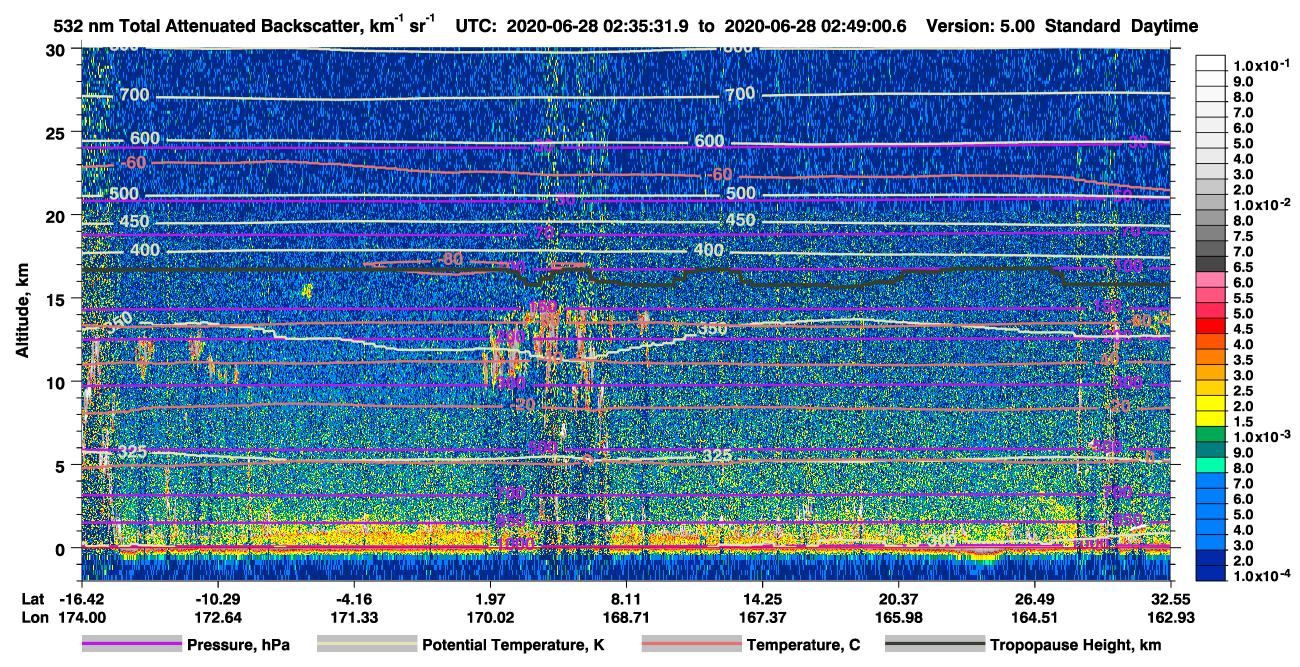Select the Pressure, hPa legend label
The image size is (1300, 667).
pos(238,645)
